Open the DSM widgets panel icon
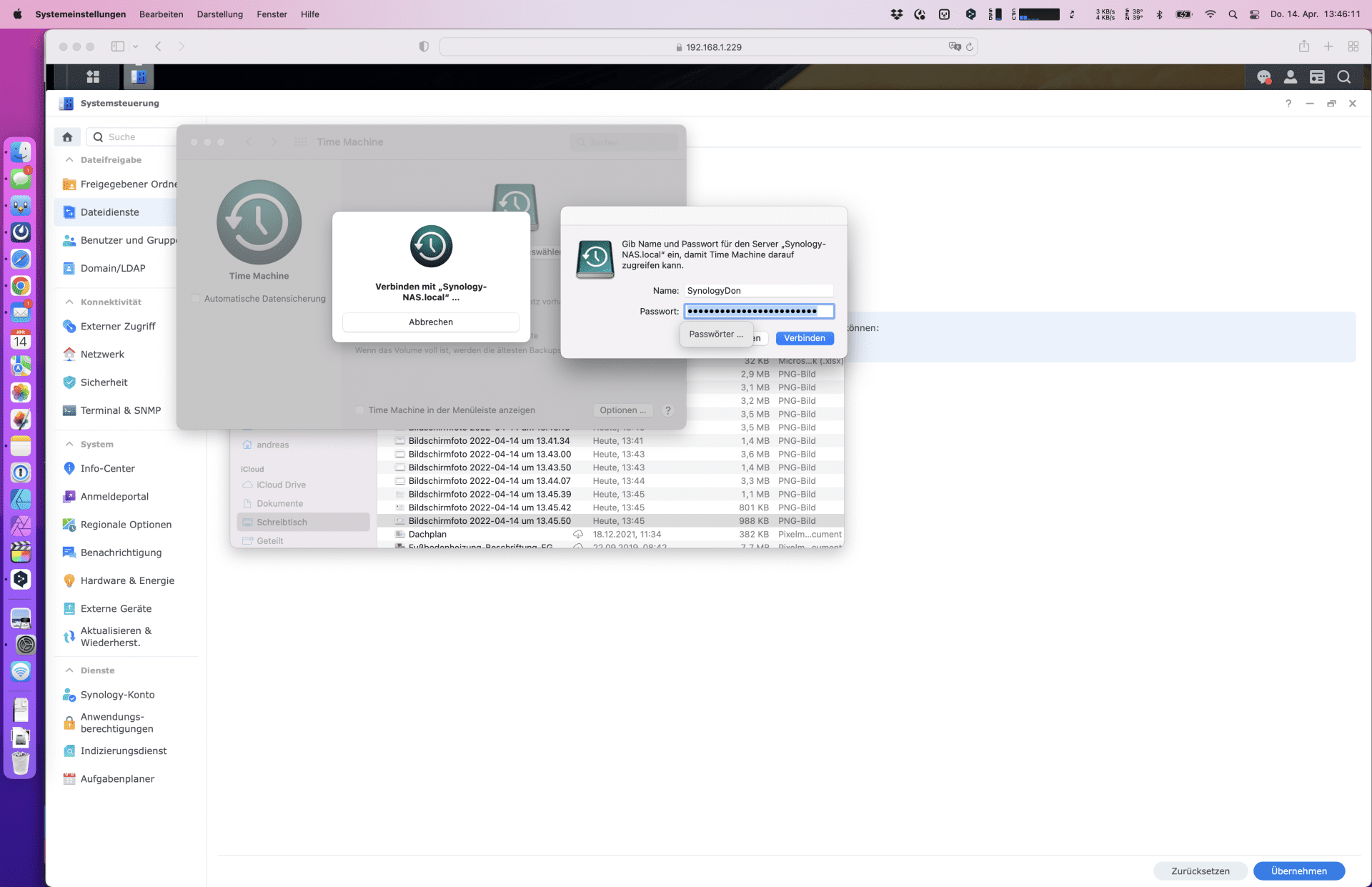 click(x=1317, y=77)
